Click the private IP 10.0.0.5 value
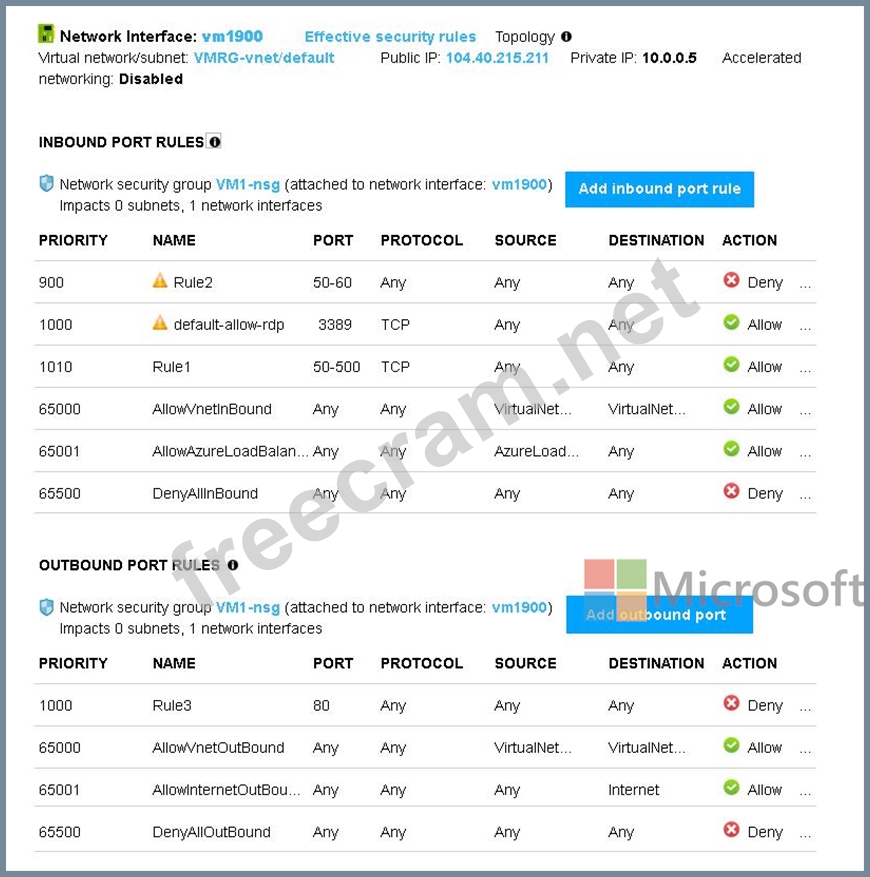Screen dimensions: 870x877 669,58
